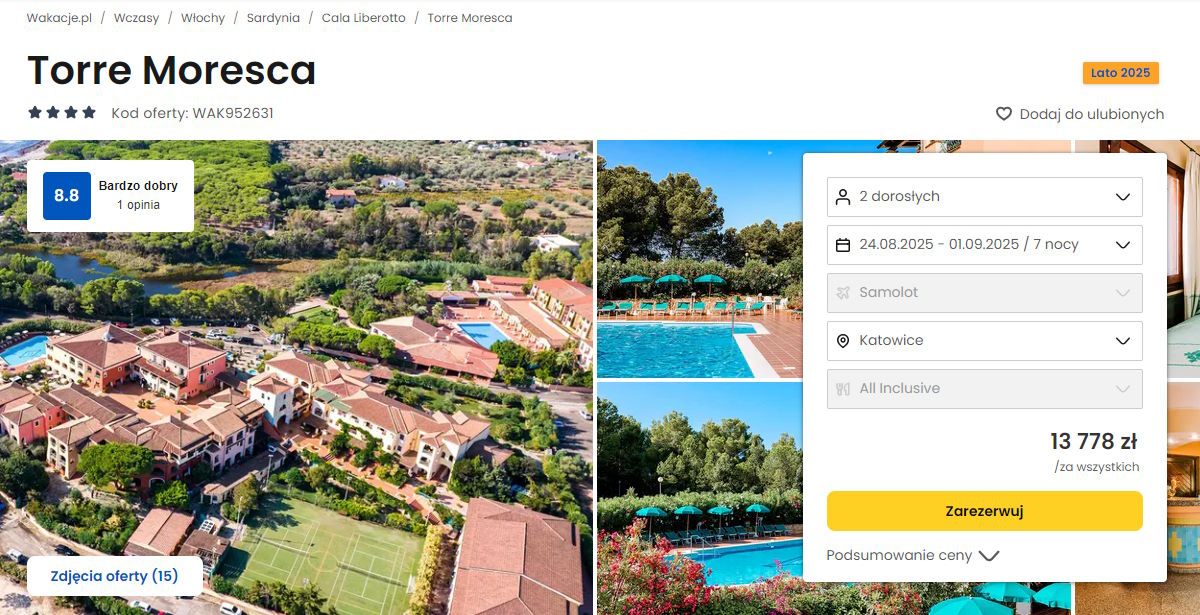
Task: Click the heart icon for favorites
Action: 1004,114
